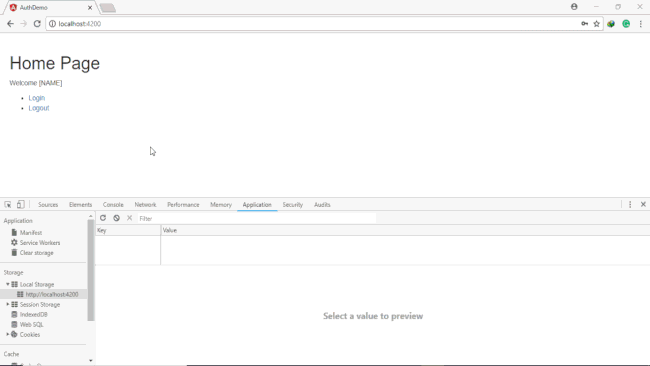Click the Manifest icon in sidebar

(x=14, y=233)
